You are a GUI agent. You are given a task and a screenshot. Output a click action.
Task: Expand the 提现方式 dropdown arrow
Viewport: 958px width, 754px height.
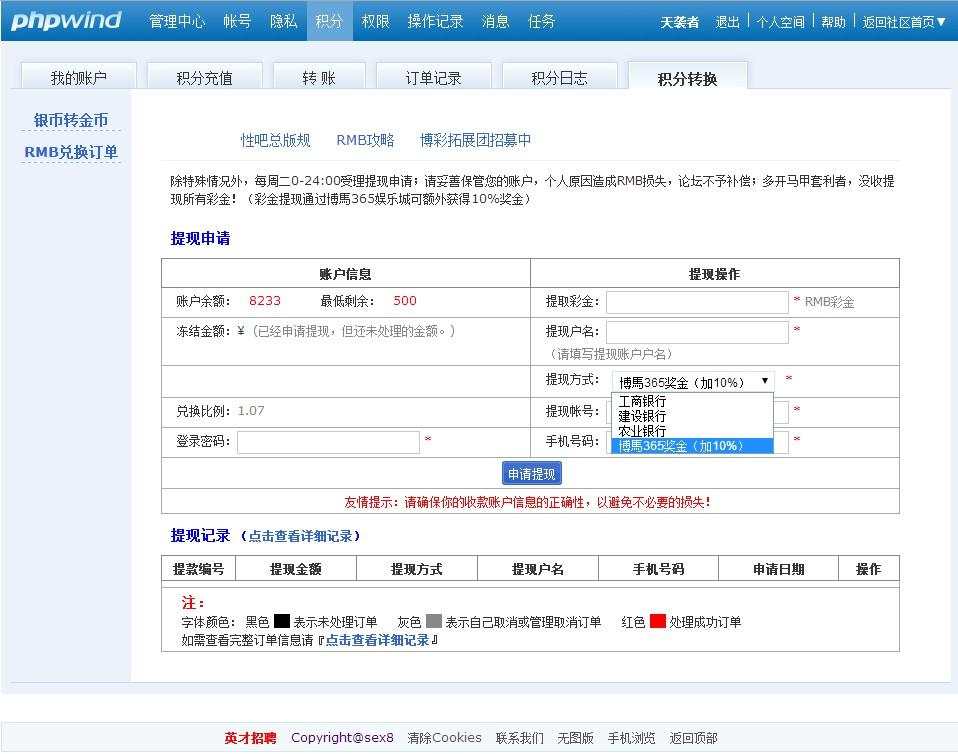coord(765,381)
